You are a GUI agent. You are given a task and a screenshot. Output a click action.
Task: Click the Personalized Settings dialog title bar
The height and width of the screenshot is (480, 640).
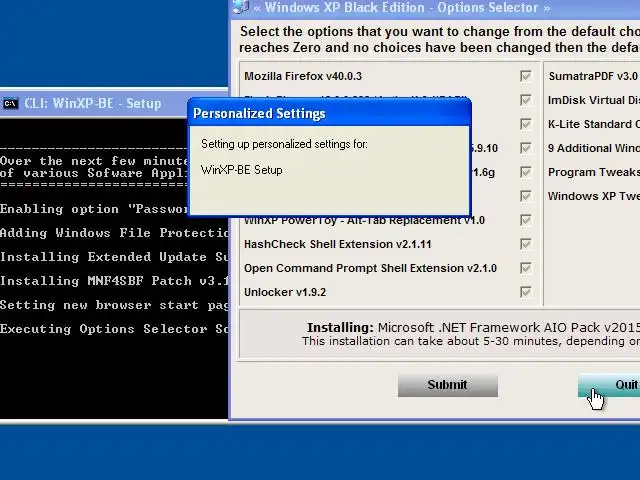(329, 113)
